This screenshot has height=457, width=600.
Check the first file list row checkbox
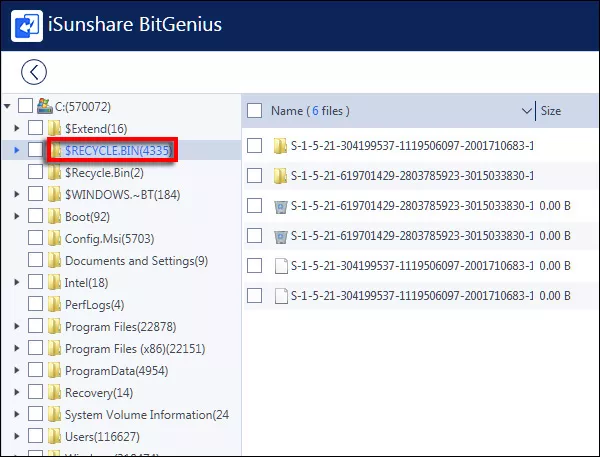coord(254,145)
